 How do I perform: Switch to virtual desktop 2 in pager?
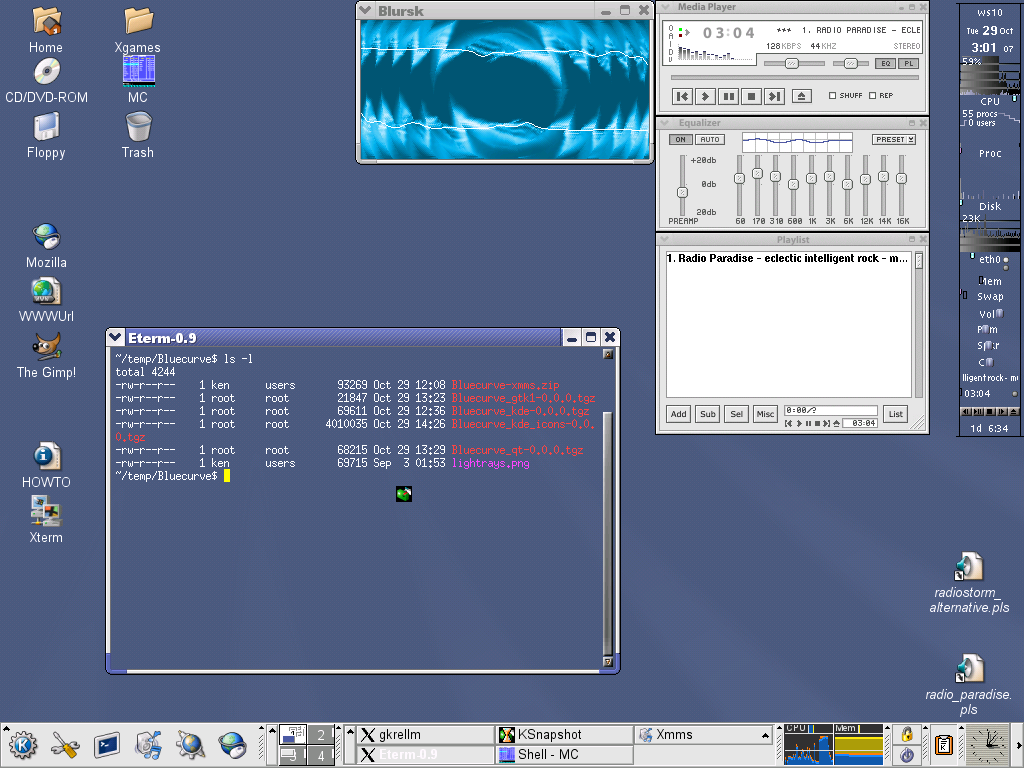click(321, 735)
